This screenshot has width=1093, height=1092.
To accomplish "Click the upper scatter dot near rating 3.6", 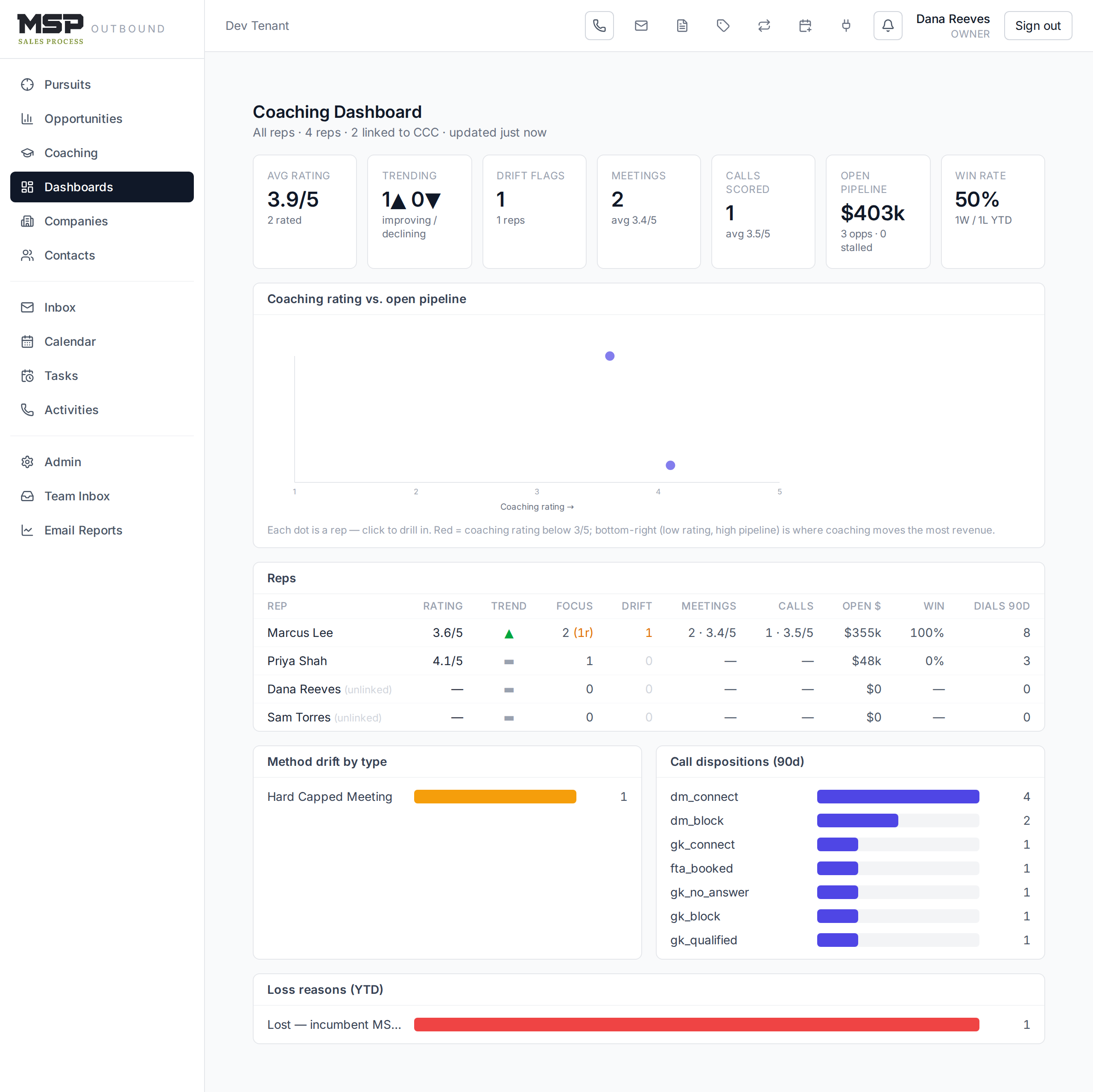I will tap(609, 356).
